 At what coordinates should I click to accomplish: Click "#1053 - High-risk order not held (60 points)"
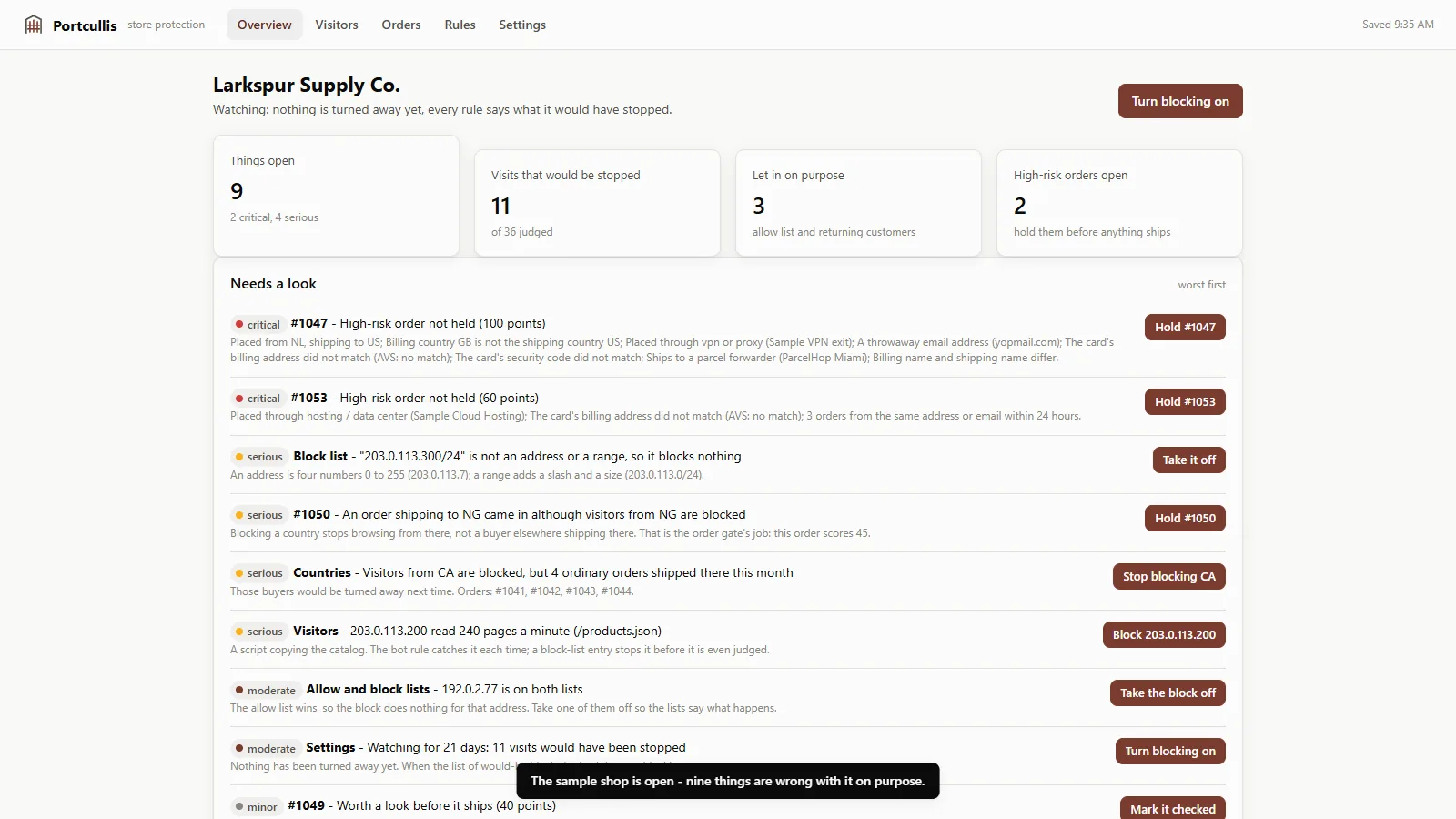(x=415, y=398)
